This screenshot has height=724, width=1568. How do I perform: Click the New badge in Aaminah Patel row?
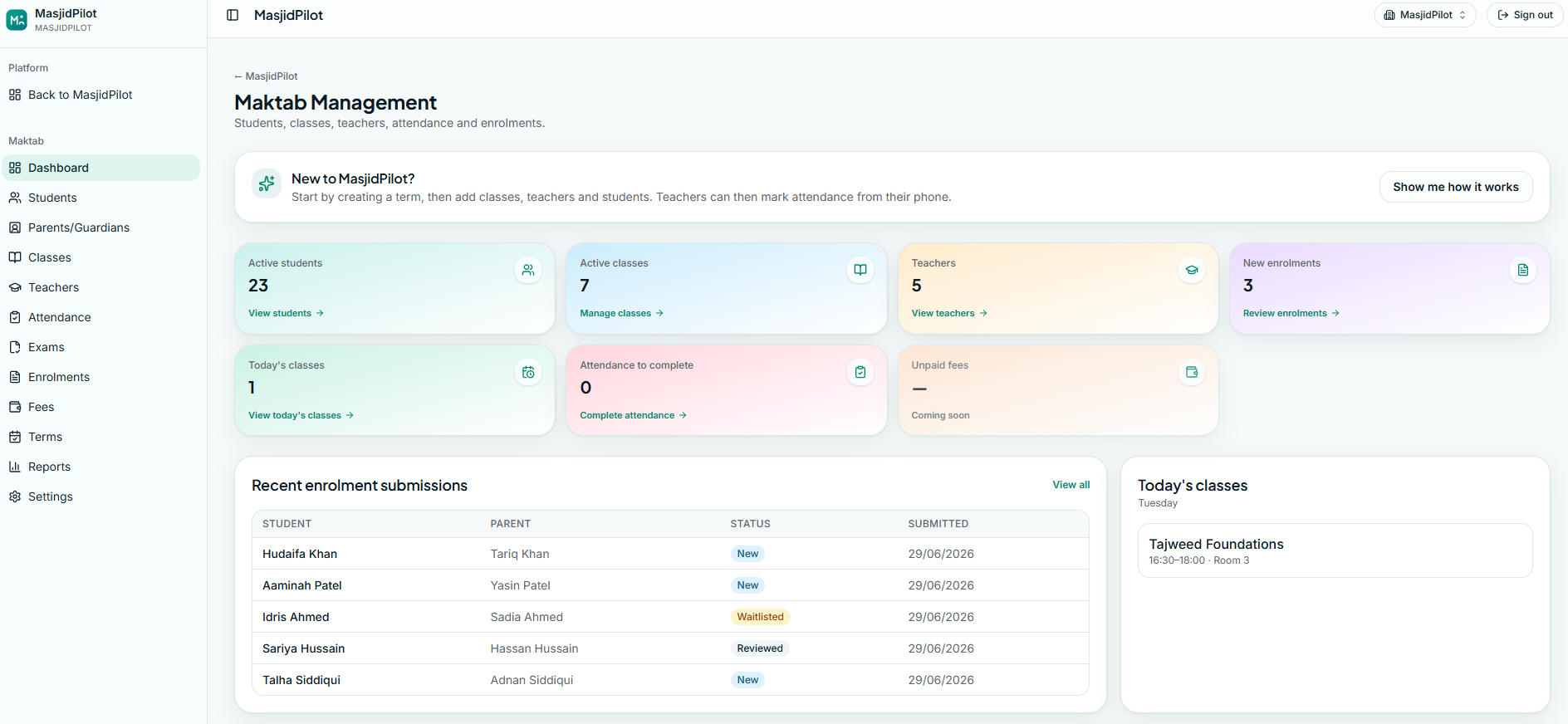[747, 585]
